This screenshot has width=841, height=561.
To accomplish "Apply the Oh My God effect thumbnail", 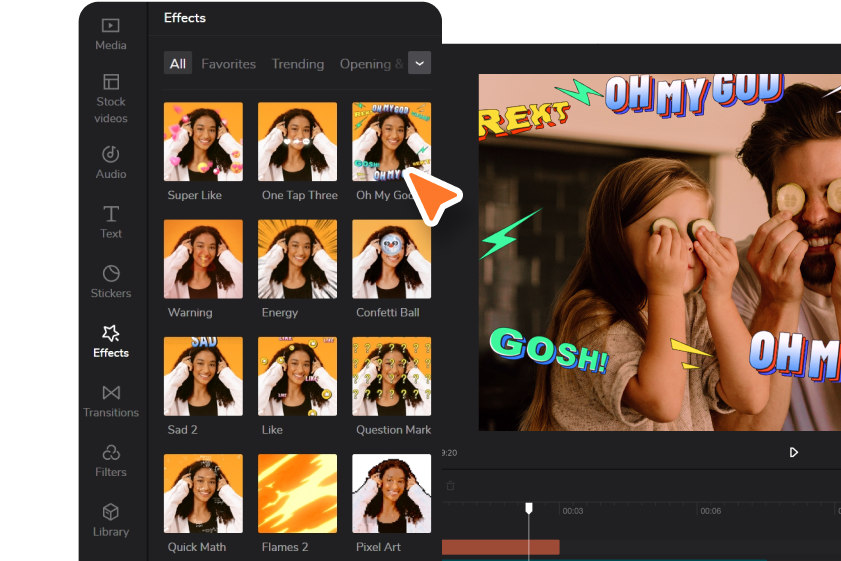I will point(392,142).
